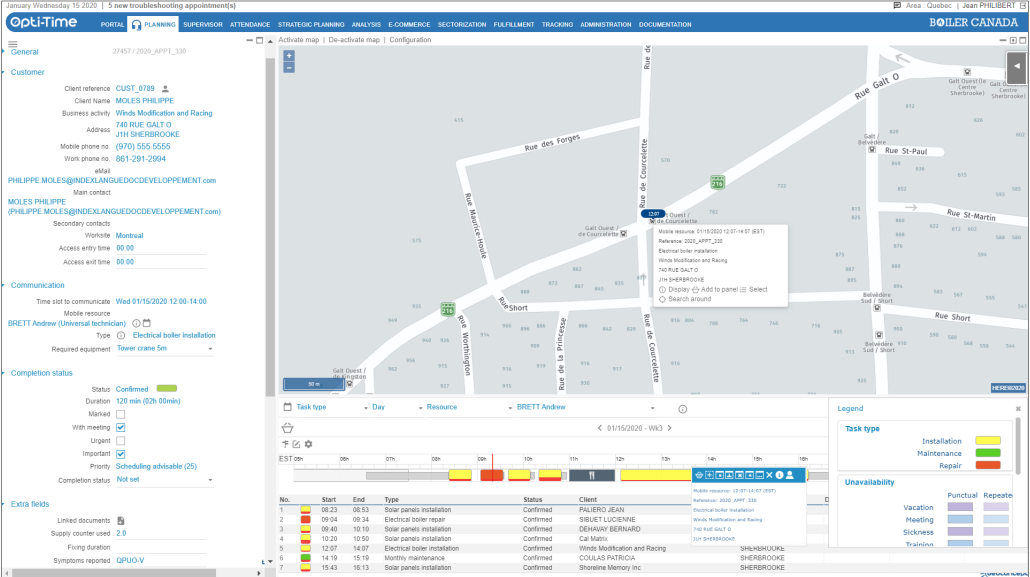Open the Required equipment dropdown

click(164, 348)
